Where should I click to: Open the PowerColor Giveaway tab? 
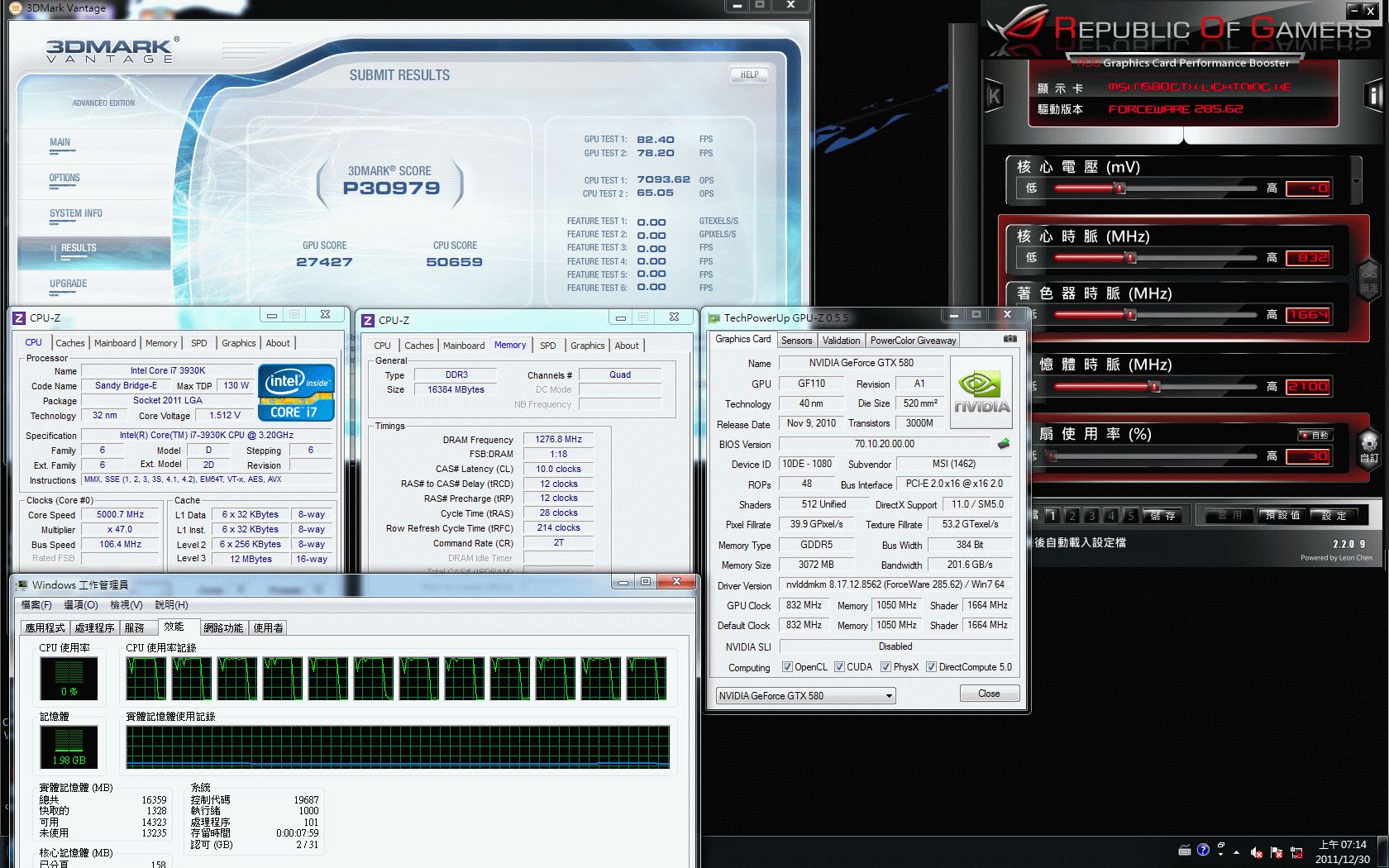click(913, 341)
